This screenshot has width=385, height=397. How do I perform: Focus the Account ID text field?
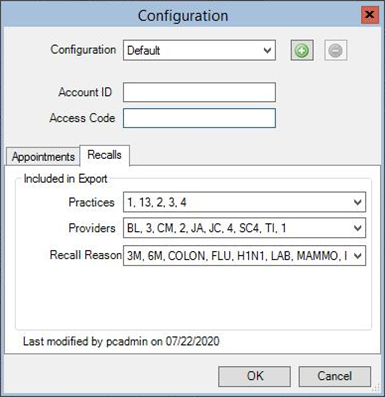point(199,92)
